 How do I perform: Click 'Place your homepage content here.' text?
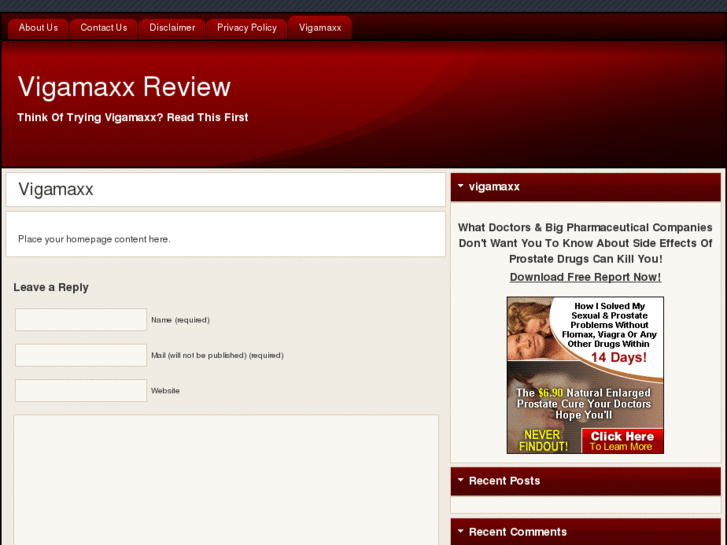coord(94,239)
